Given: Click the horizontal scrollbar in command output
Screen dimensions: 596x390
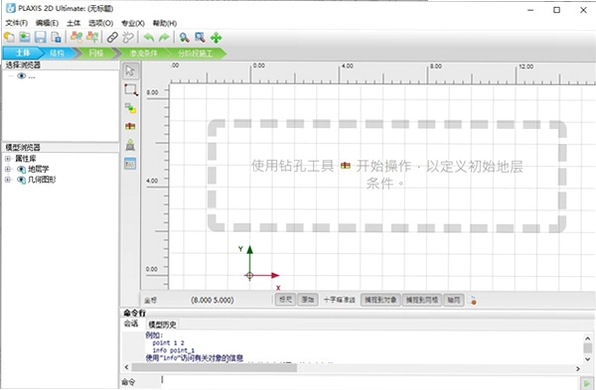Looking at the screenshot, I should click(214, 368).
